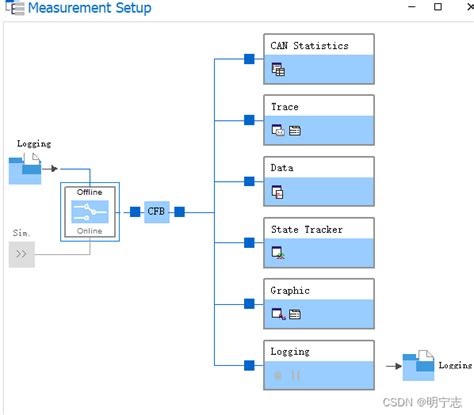Toggle the Offline/Online mode switch
Viewport: 474px width, 415px height.
click(x=90, y=212)
